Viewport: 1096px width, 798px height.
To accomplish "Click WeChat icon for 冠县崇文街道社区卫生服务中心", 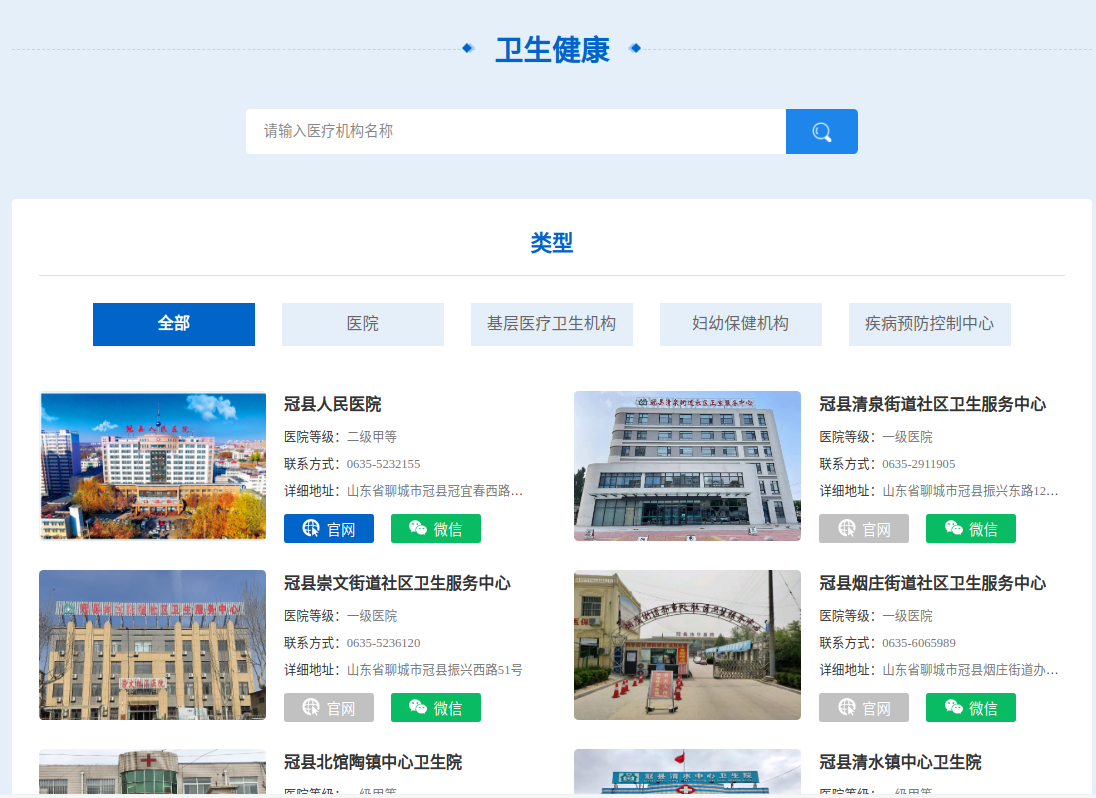I will [418, 707].
